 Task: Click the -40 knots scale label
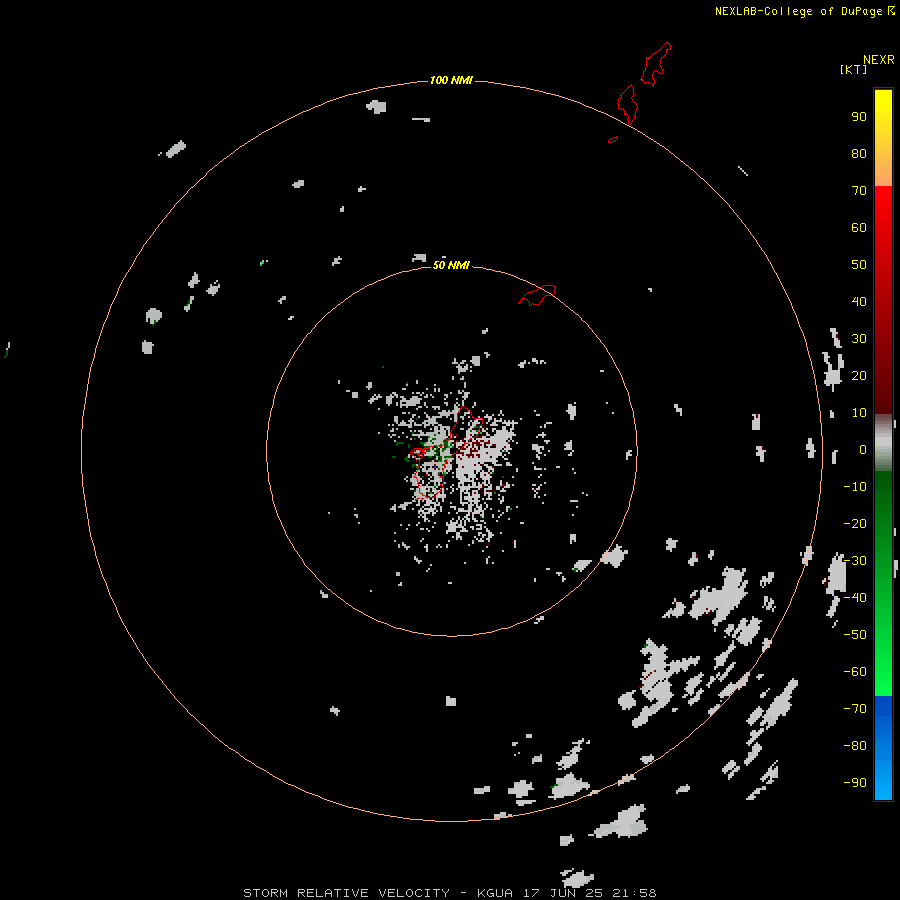pos(855,598)
